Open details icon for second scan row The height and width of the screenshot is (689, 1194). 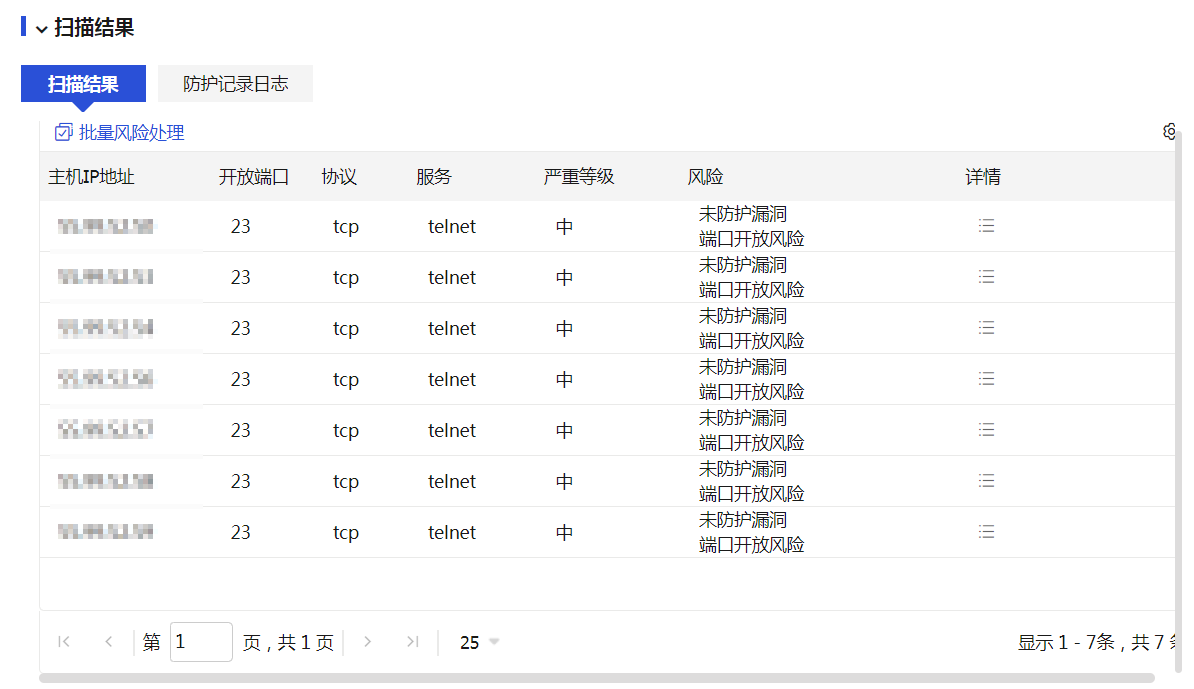pos(986,277)
